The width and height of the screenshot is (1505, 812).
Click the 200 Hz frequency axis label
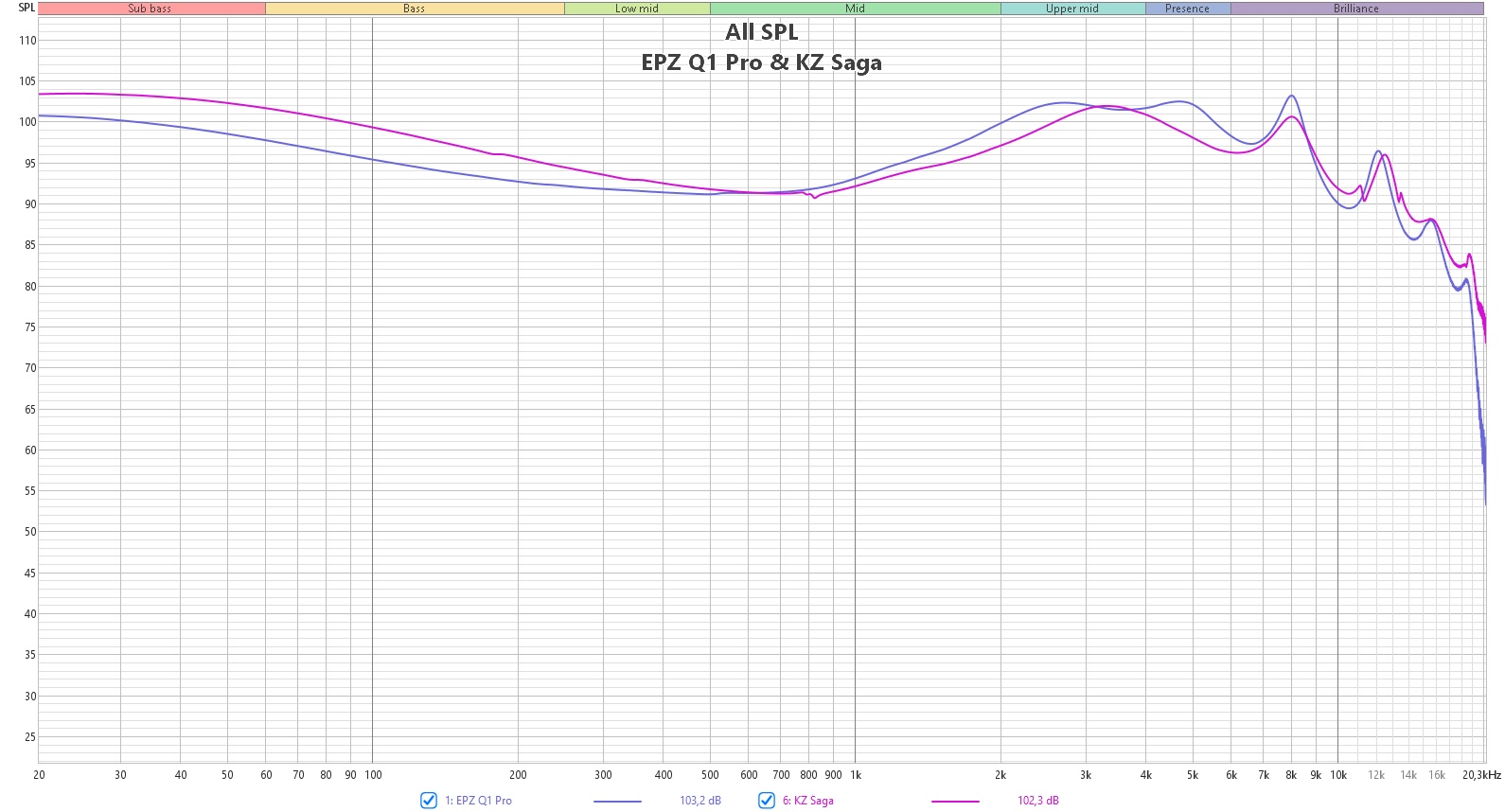(x=518, y=775)
